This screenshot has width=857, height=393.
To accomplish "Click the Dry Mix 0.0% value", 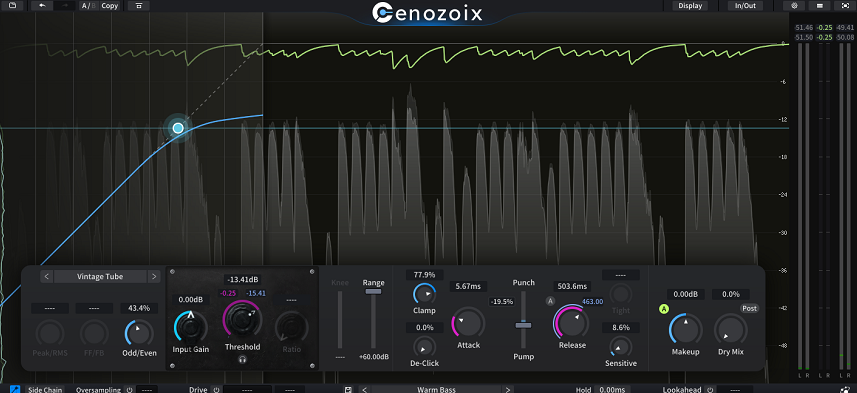I will 731,295.
